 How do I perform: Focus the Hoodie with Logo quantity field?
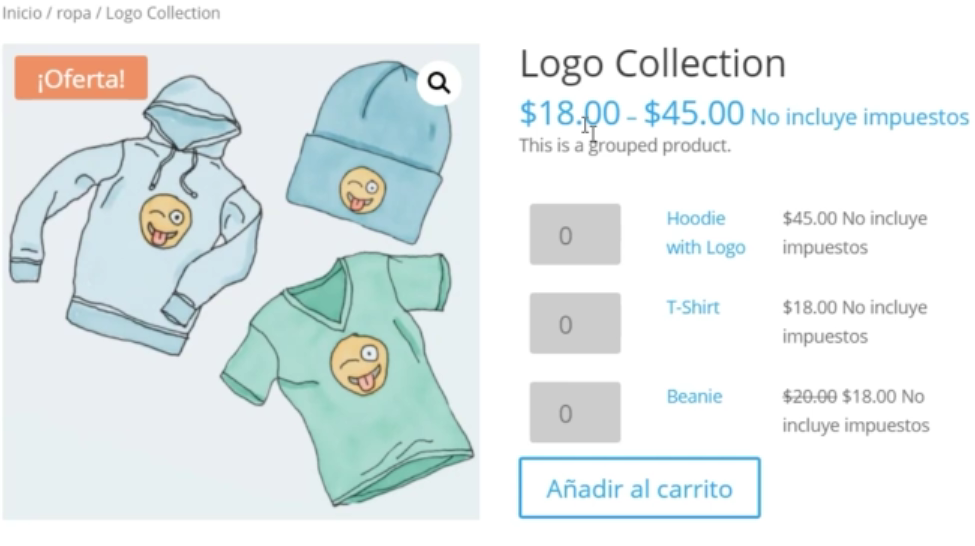(x=575, y=234)
